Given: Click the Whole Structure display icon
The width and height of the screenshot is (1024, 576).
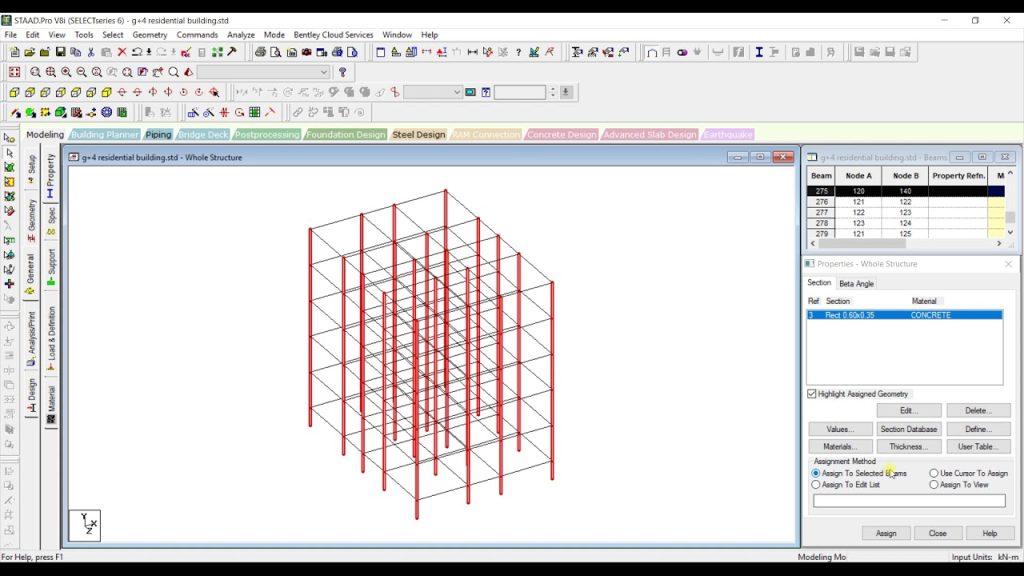Looking at the screenshot, I should (14, 72).
